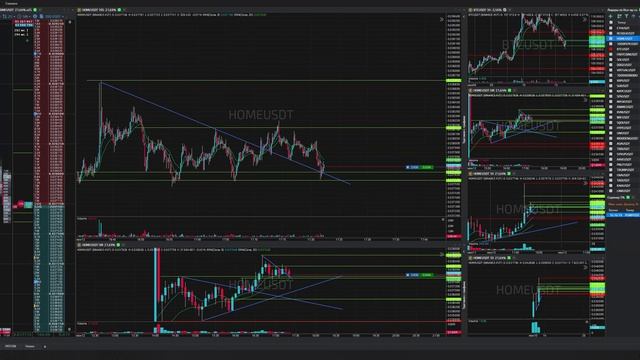The width and height of the screenshot is (640, 360).
Task: Click the blue icon in the order book toolbar
Action: pyautogui.click(x=41, y=16)
